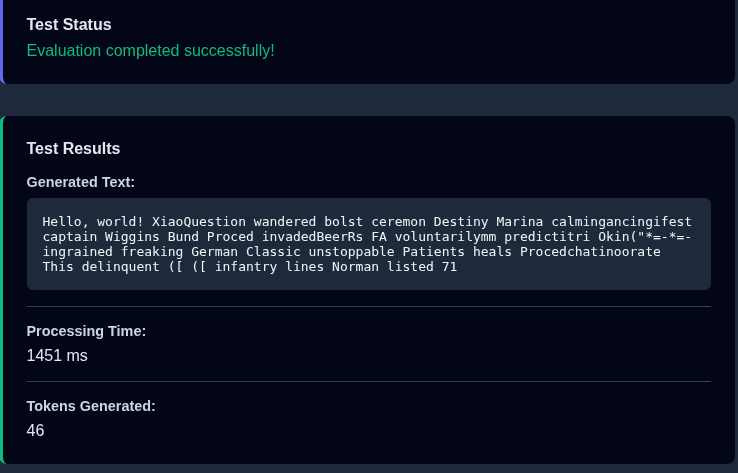Click the divider line above Processing Time

(x=368, y=306)
